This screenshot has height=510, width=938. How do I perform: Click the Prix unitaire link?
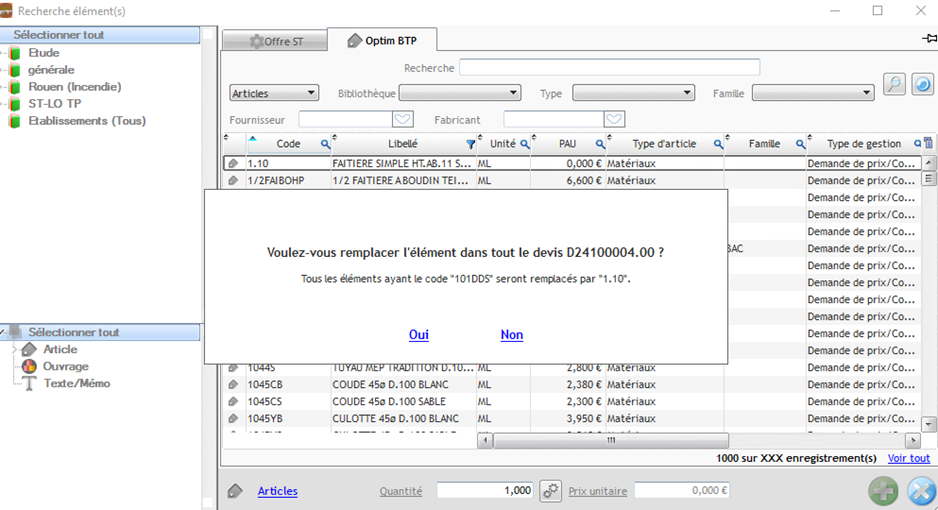tap(598, 491)
